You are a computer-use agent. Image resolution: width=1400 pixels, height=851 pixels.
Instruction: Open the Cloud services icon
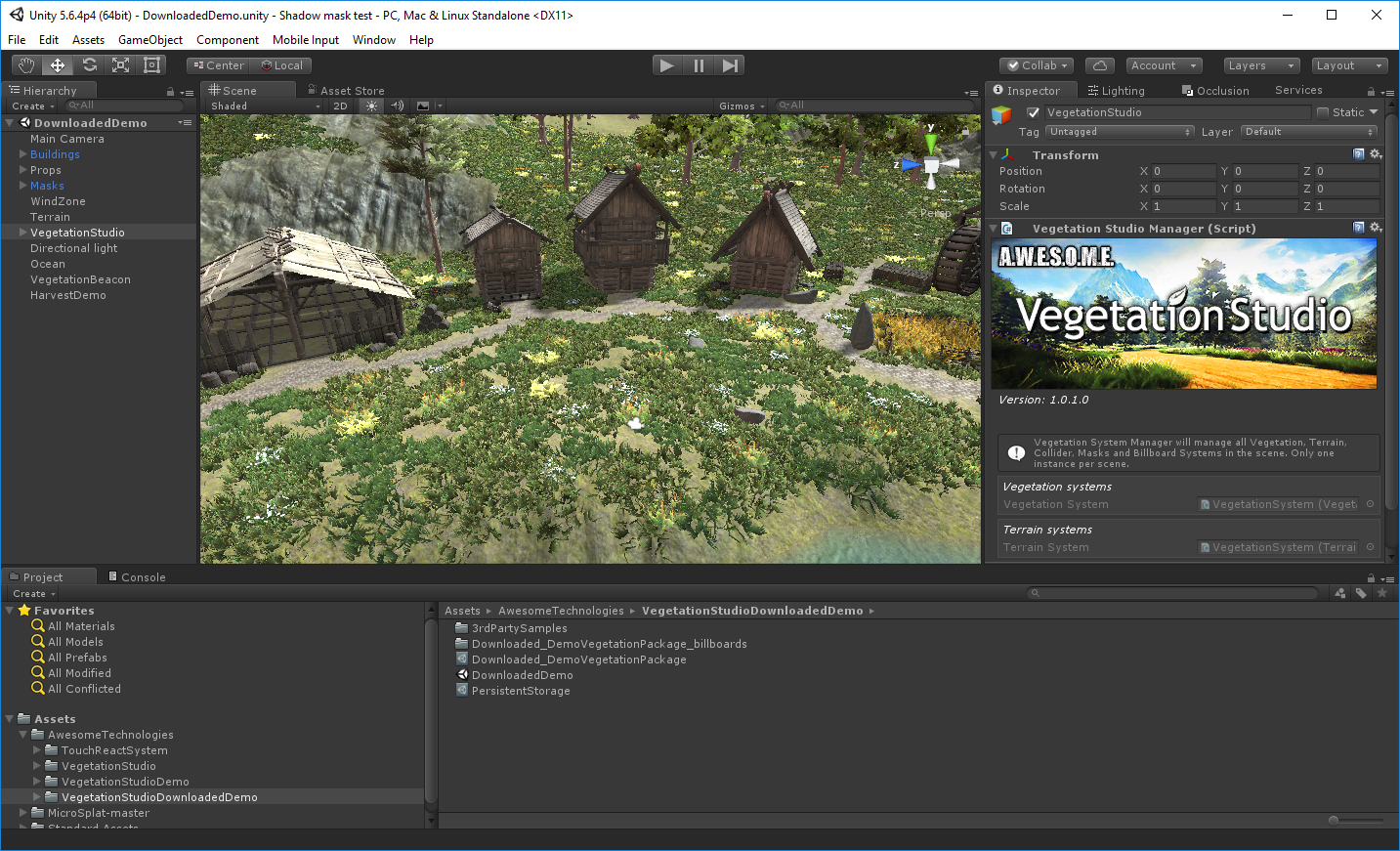[x=1099, y=65]
